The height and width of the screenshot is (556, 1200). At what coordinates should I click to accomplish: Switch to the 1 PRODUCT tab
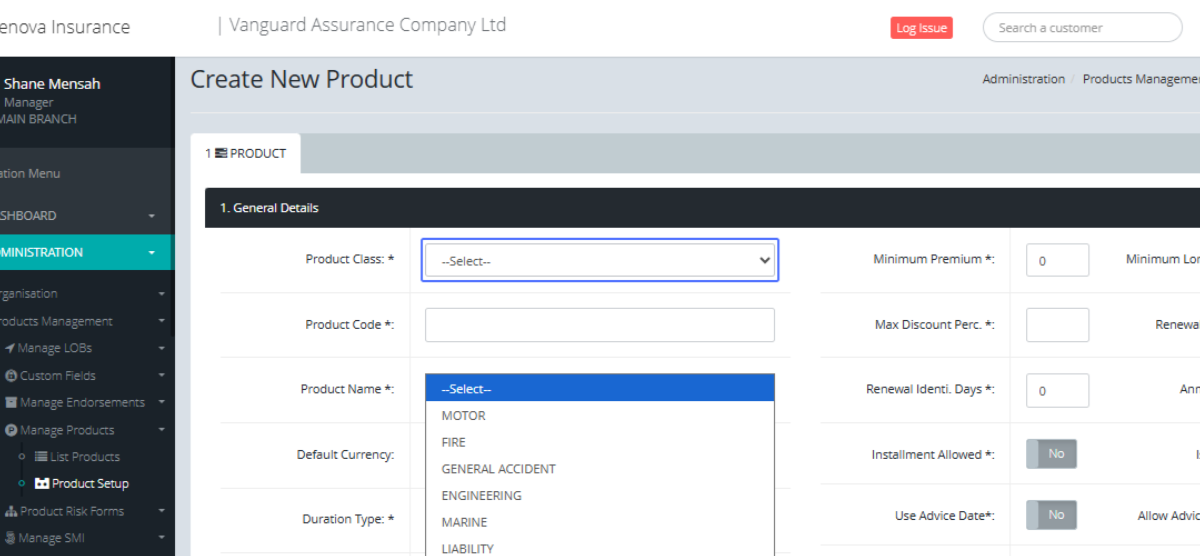point(246,154)
